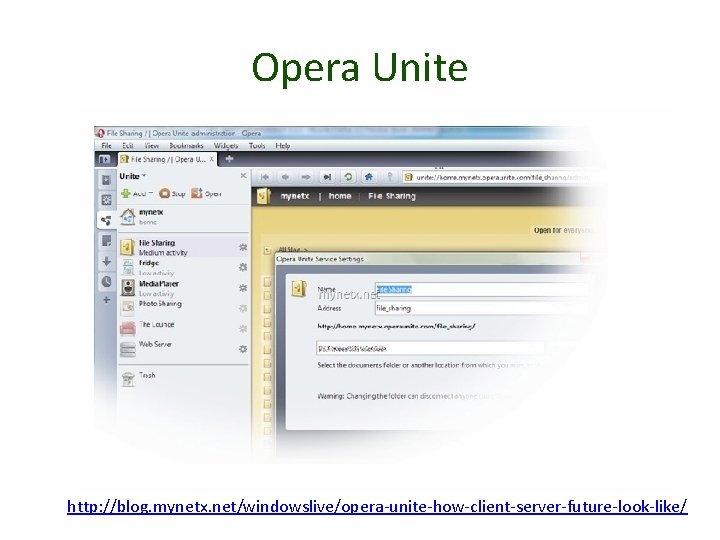720x540 pixels.
Task: Select the Unite panel icon in sidebar
Action: (106, 220)
